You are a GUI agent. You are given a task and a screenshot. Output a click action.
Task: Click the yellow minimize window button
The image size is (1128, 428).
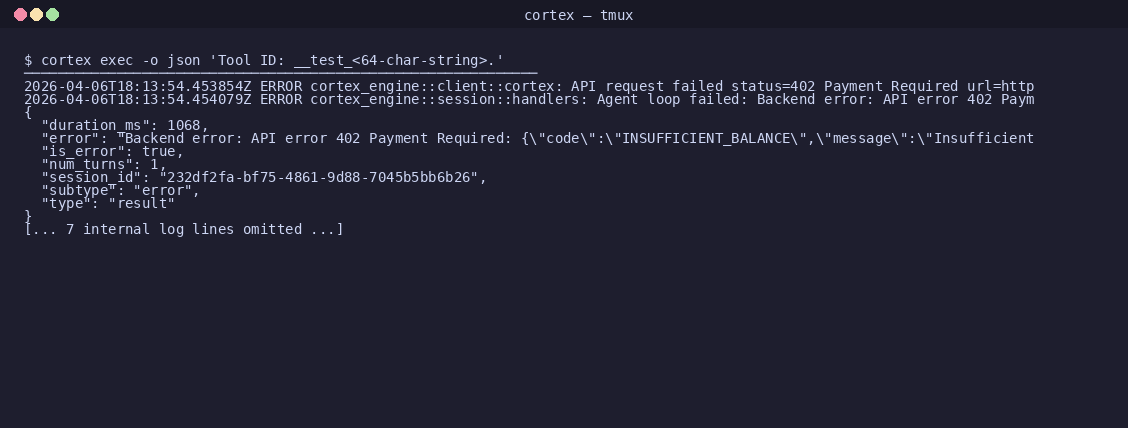point(37,14)
